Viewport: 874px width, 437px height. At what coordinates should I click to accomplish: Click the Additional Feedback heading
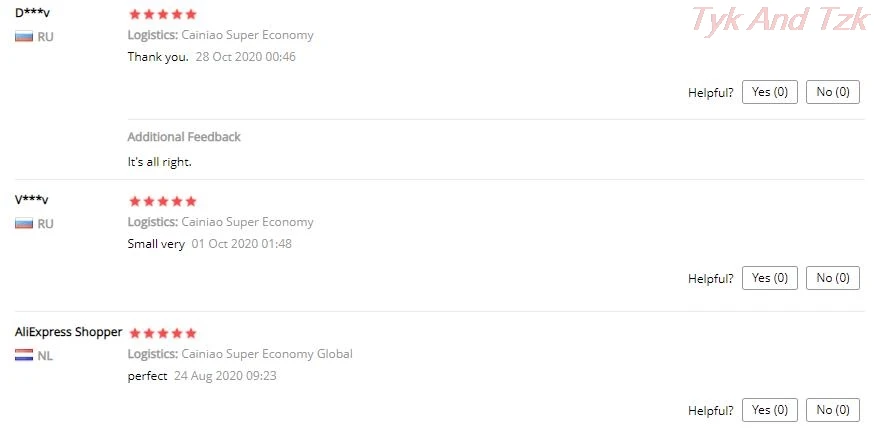pyautogui.click(x=184, y=137)
